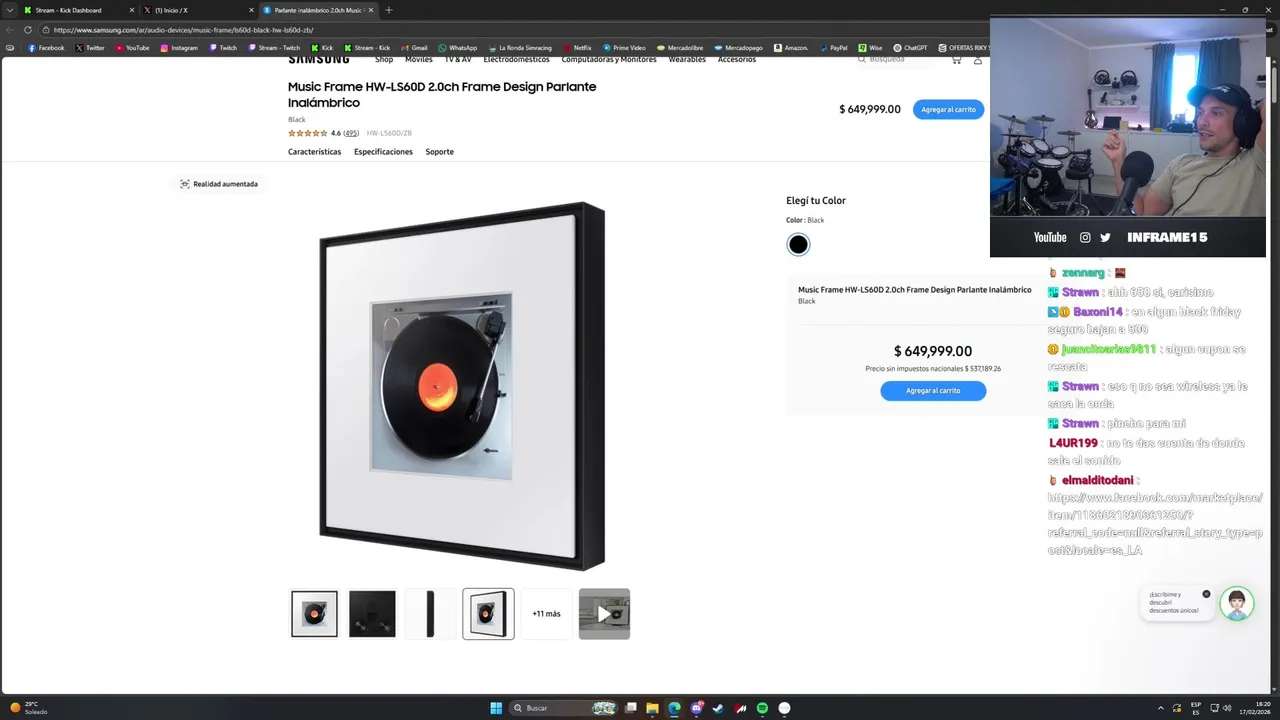Screen dimensions: 1280x720
Task: Open the YouTube bookmark
Action: coord(132,48)
